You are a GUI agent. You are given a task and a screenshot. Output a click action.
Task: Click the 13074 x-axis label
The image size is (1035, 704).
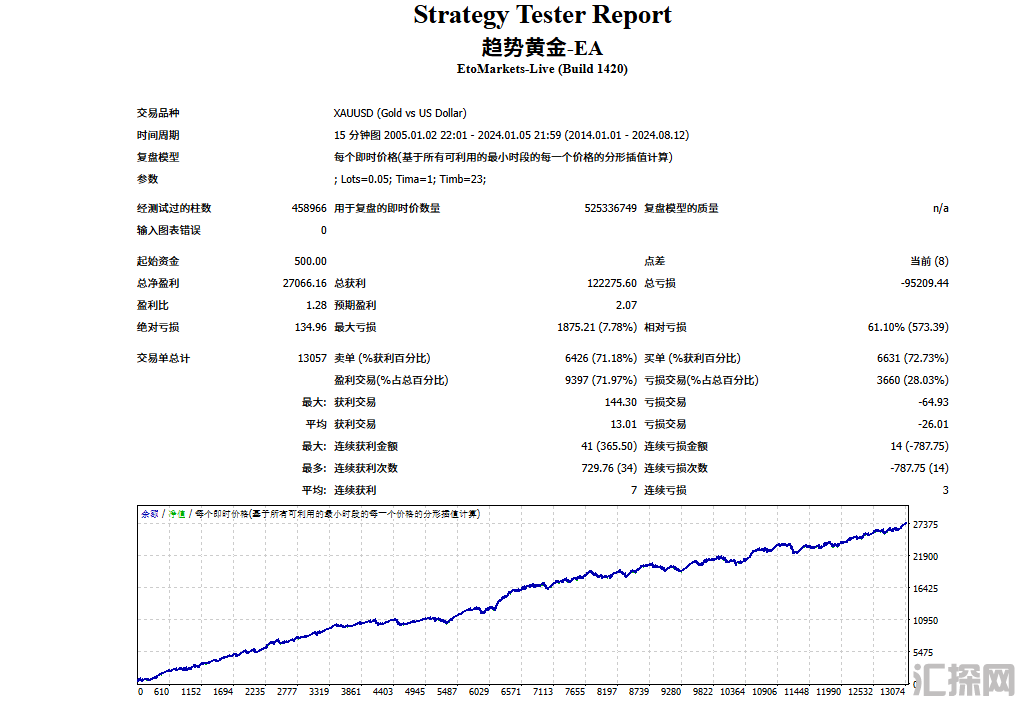892,691
